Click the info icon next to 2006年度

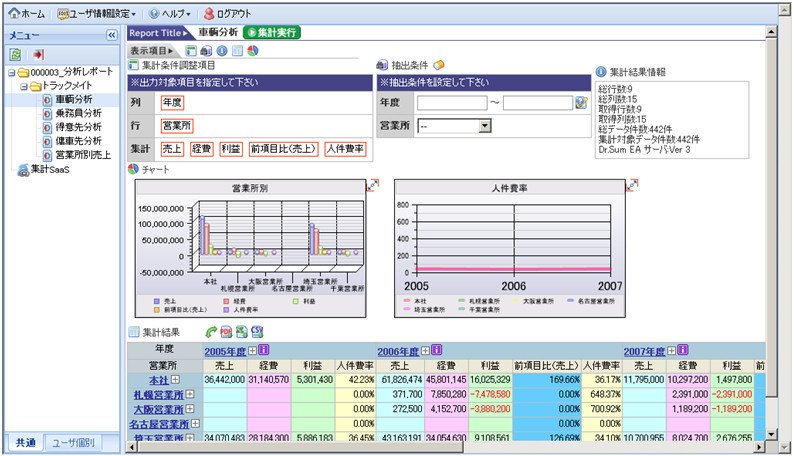[437, 350]
